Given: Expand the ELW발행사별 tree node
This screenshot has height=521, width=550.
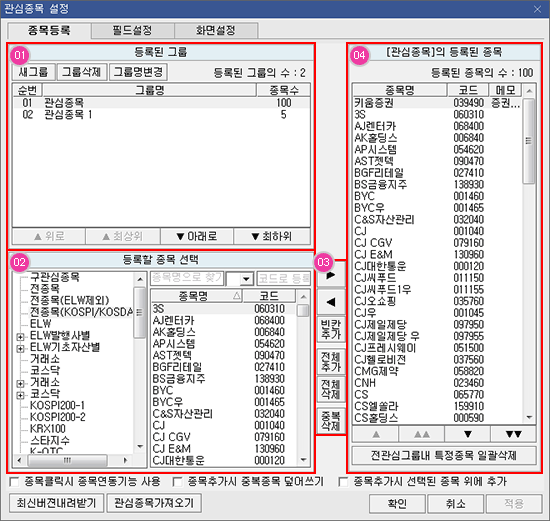Looking at the screenshot, I should pyautogui.click(x=21, y=337).
